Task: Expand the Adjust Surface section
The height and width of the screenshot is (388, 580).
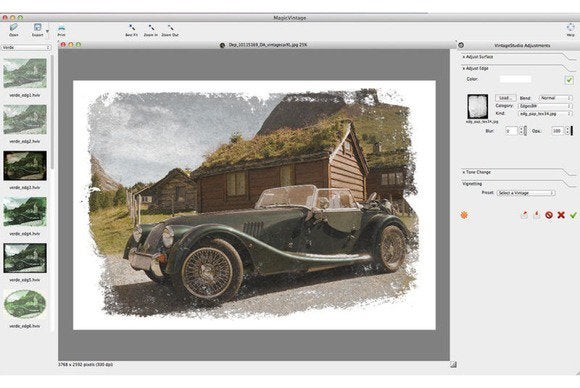Action: pos(478,57)
